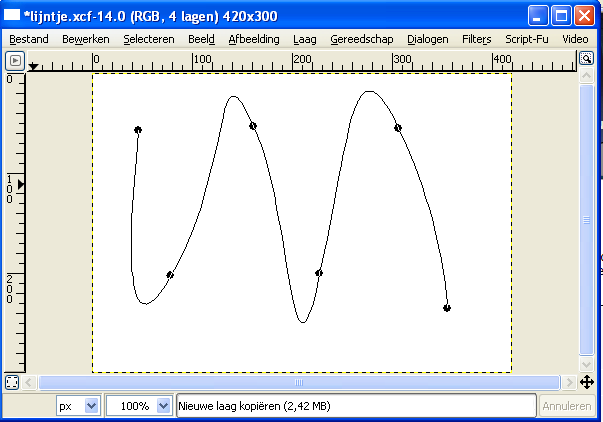Open the Bestand menu
This screenshot has height=422, width=603.
pyautogui.click(x=29, y=39)
